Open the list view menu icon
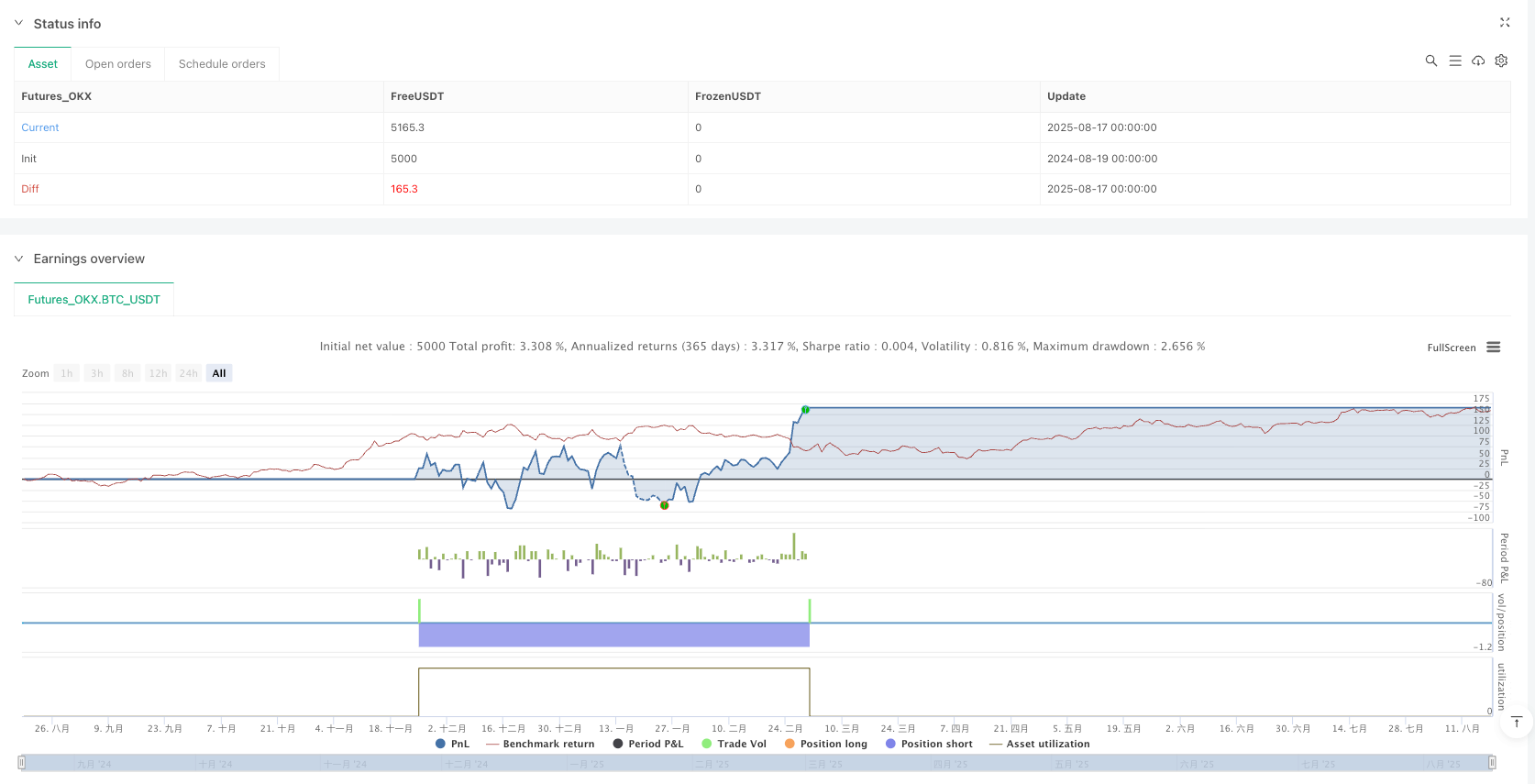The width and height of the screenshot is (1535, 784). pyautogui.click(x=1454, y=61)
